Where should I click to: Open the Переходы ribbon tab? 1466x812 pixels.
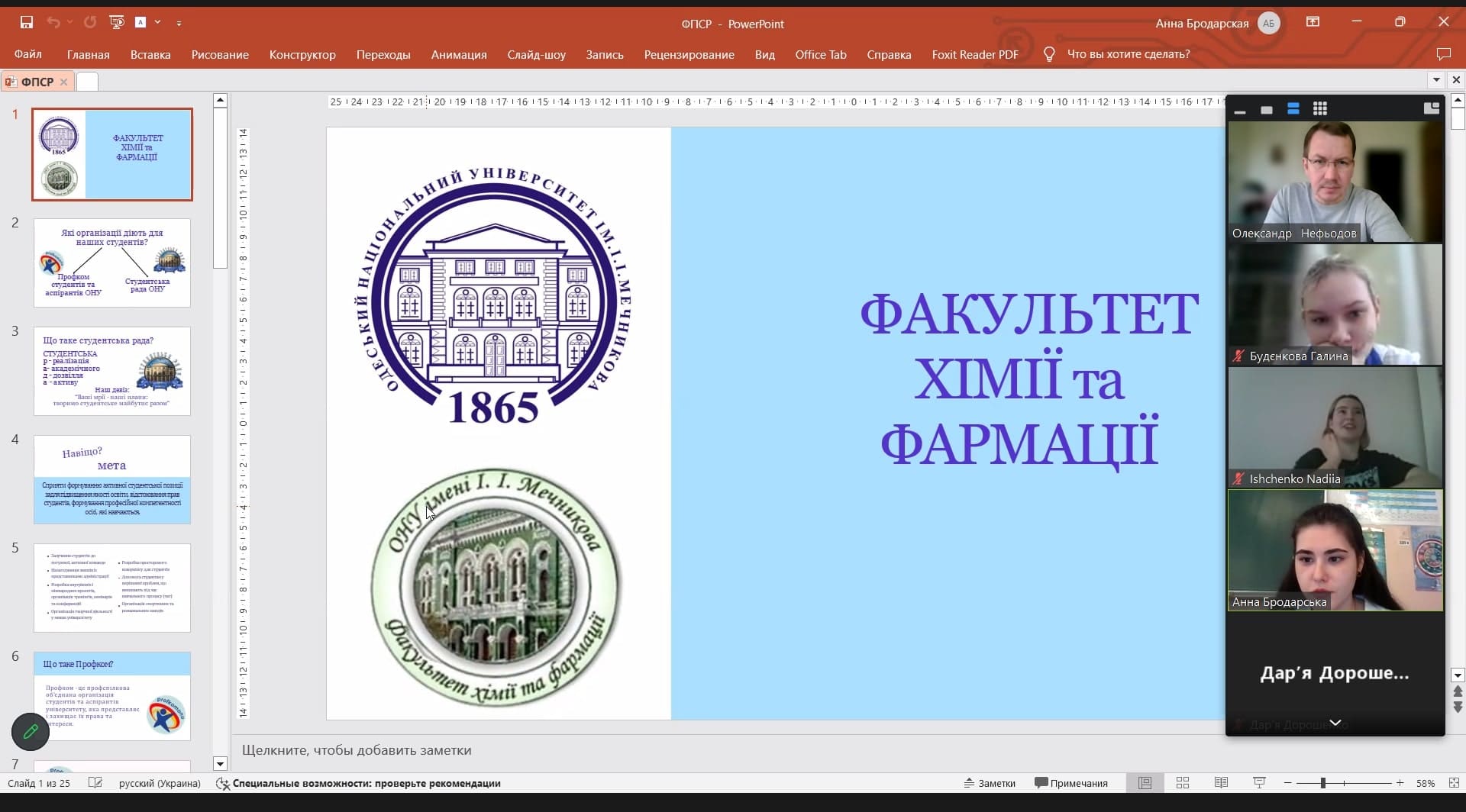tap(383, 54)
